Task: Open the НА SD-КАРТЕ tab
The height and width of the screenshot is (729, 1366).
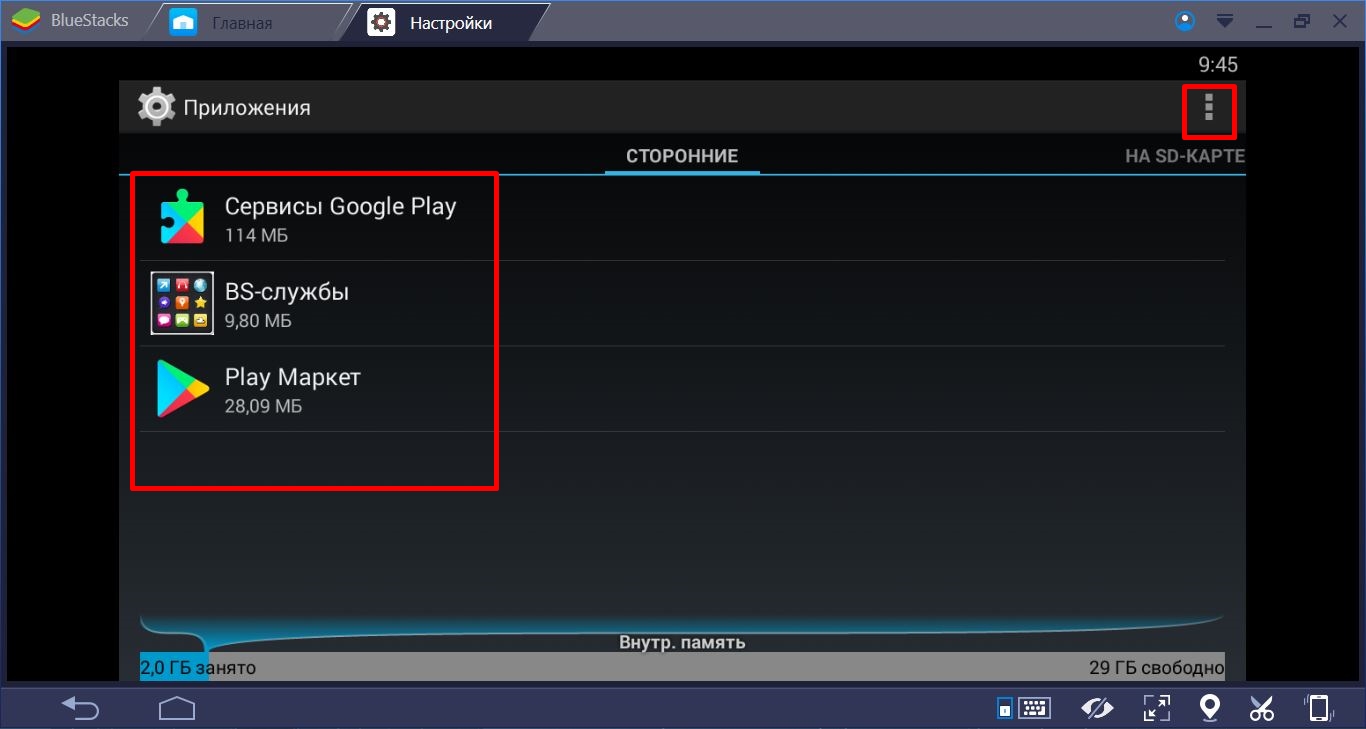Action: [1184, 156]
